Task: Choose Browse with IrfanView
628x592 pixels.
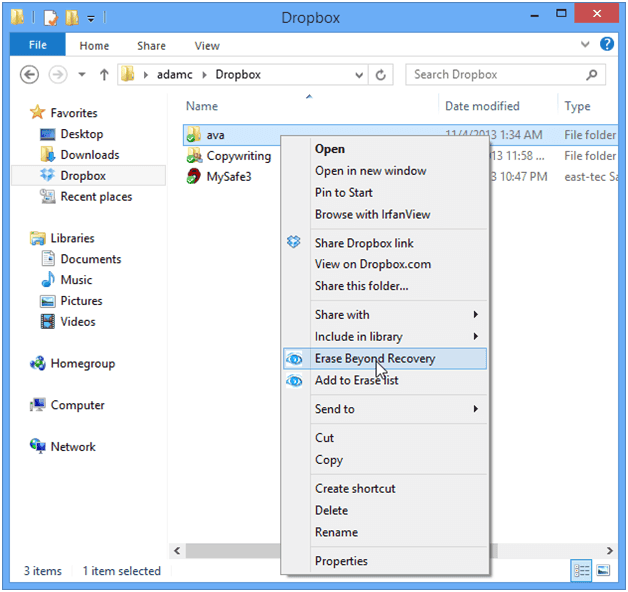Action: (x=385, y=214)
